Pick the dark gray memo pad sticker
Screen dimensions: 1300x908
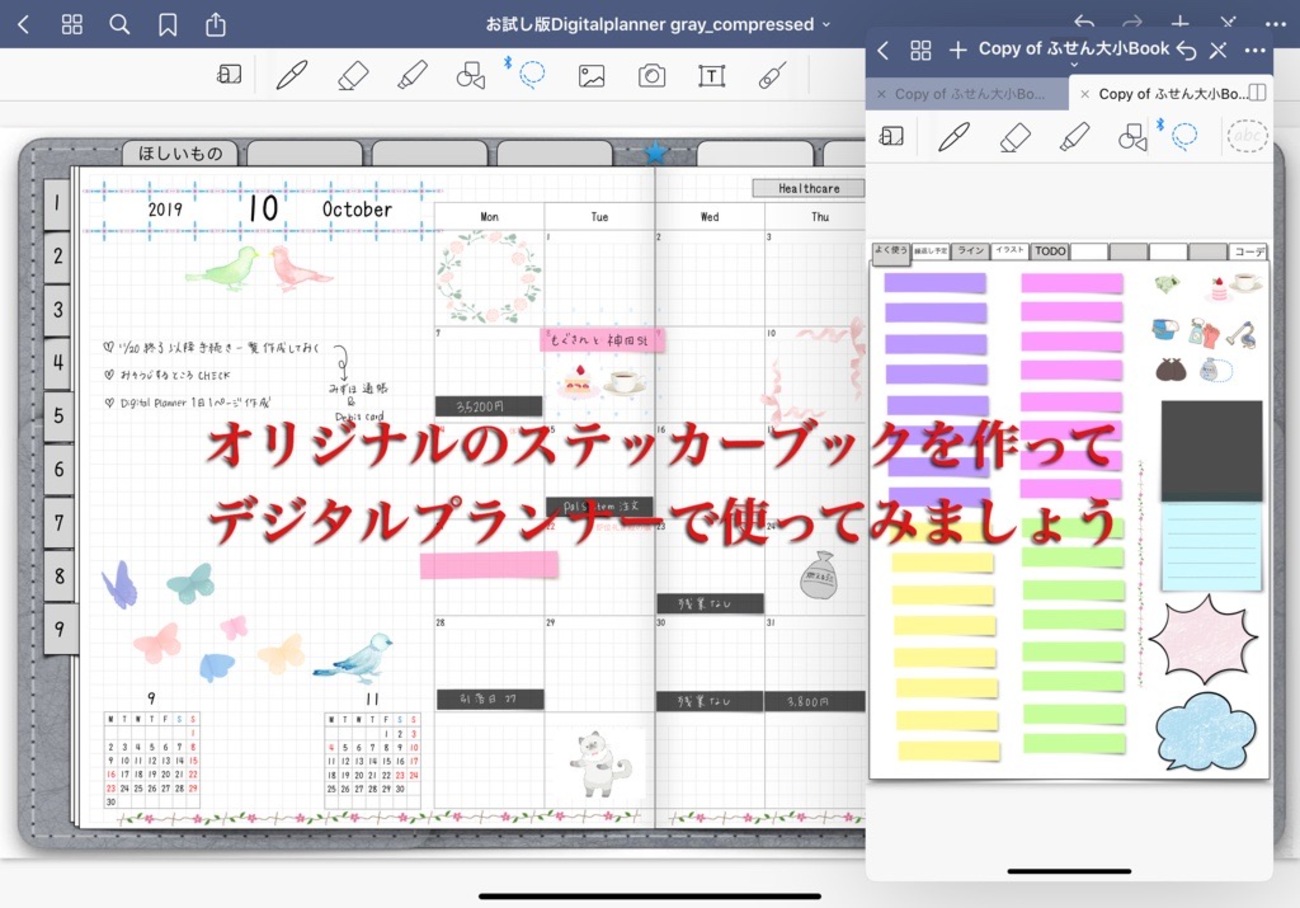pos(1211,451)
